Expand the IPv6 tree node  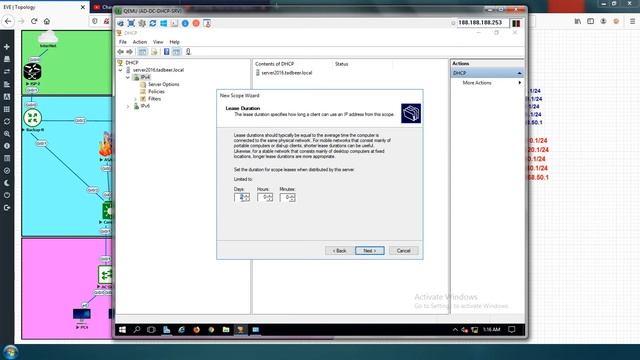point(128,106)
